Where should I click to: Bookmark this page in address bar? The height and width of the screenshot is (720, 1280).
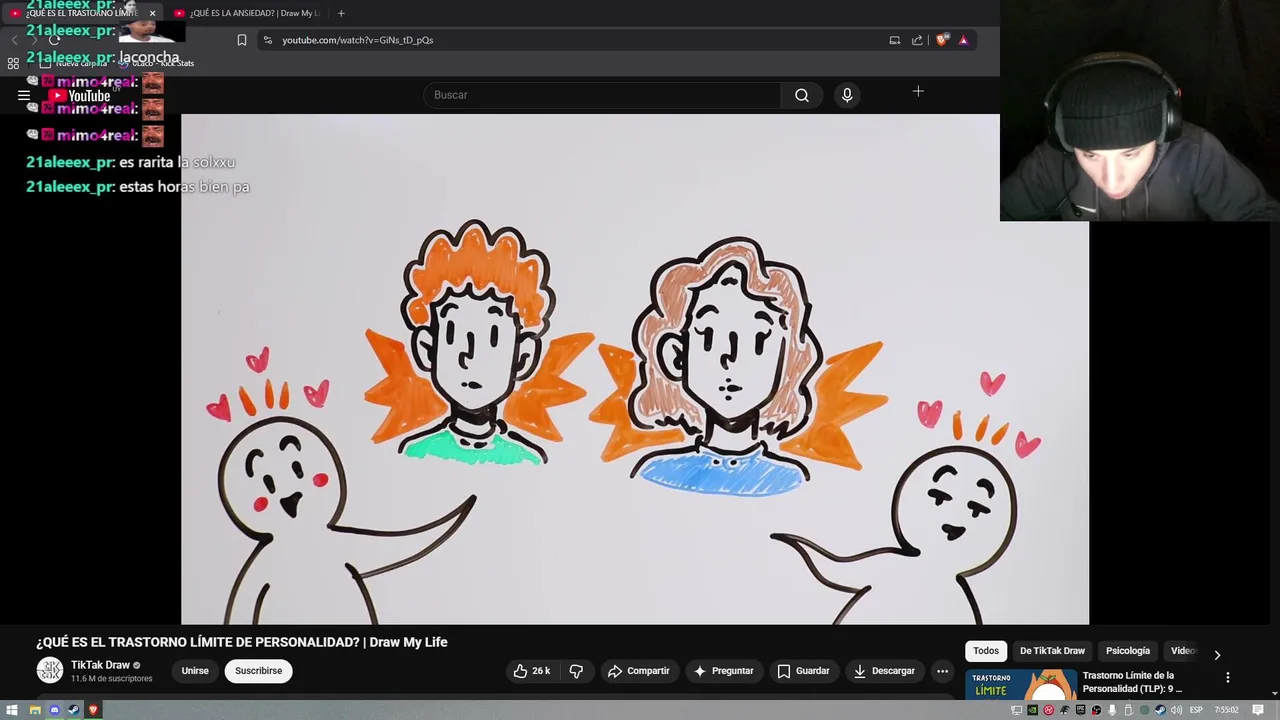click(x=242, y=40)
